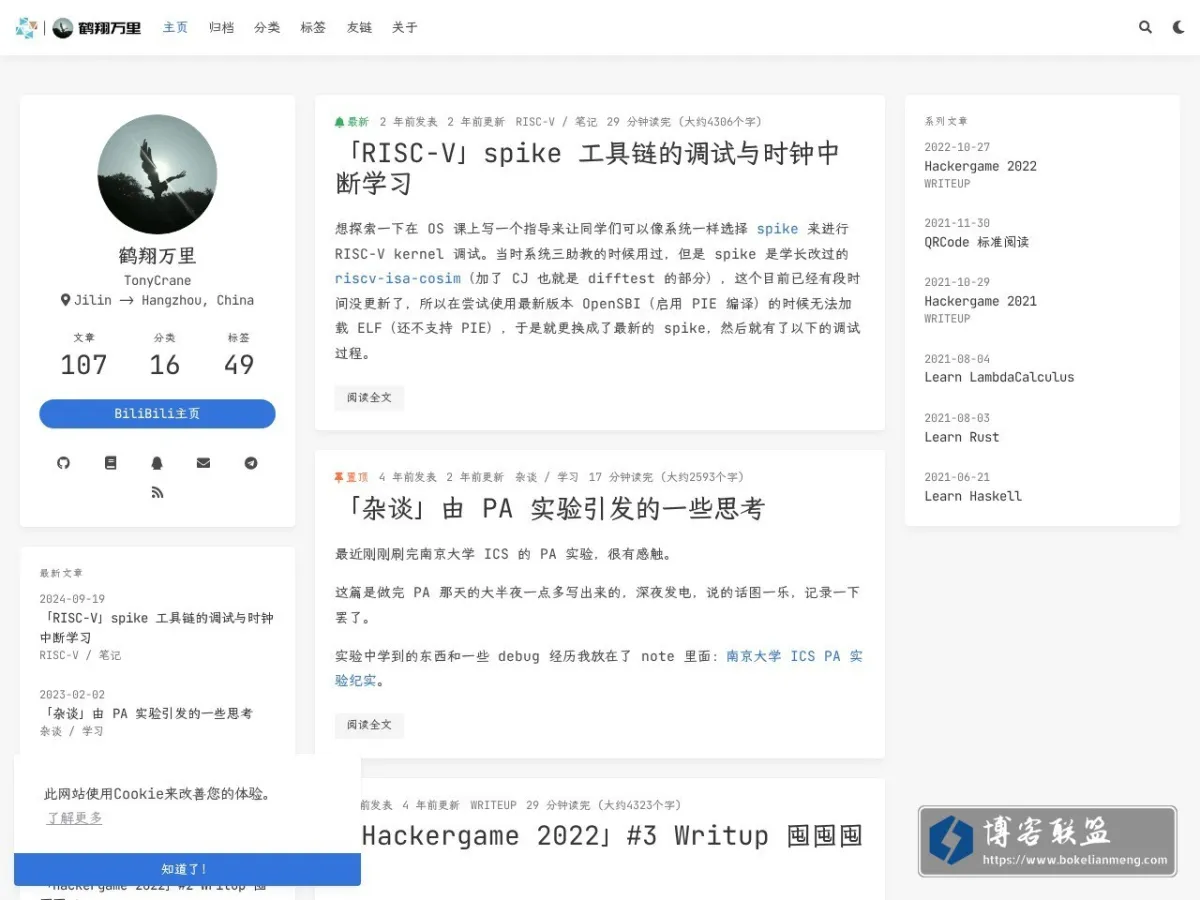The height and width of the screenshot is (900, 1200).
Task: Toggle dark mode moon icon
Action: coord(1179,27)
